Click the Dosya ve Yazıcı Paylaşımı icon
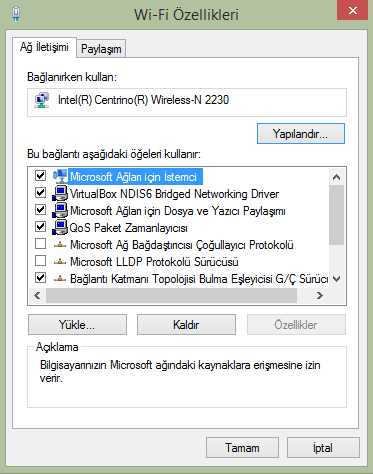The width and height of the screenshot is (373, 474). coord(60,210)
